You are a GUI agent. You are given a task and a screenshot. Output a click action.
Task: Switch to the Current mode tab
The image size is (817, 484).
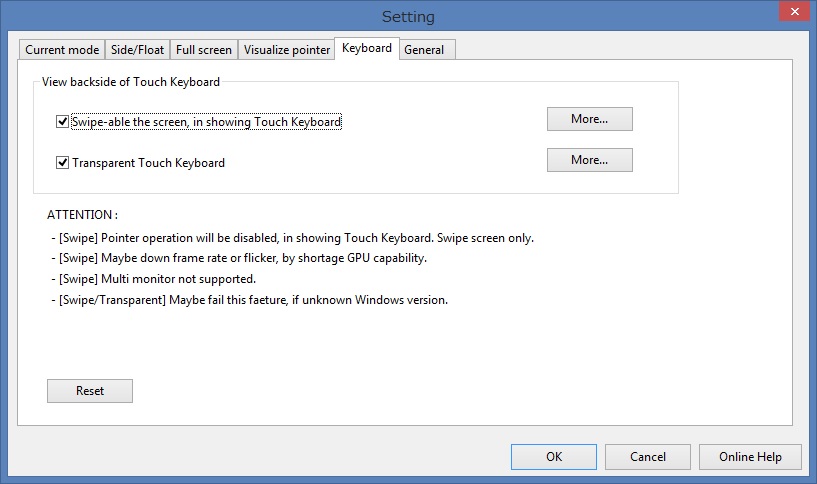(62, 49)
